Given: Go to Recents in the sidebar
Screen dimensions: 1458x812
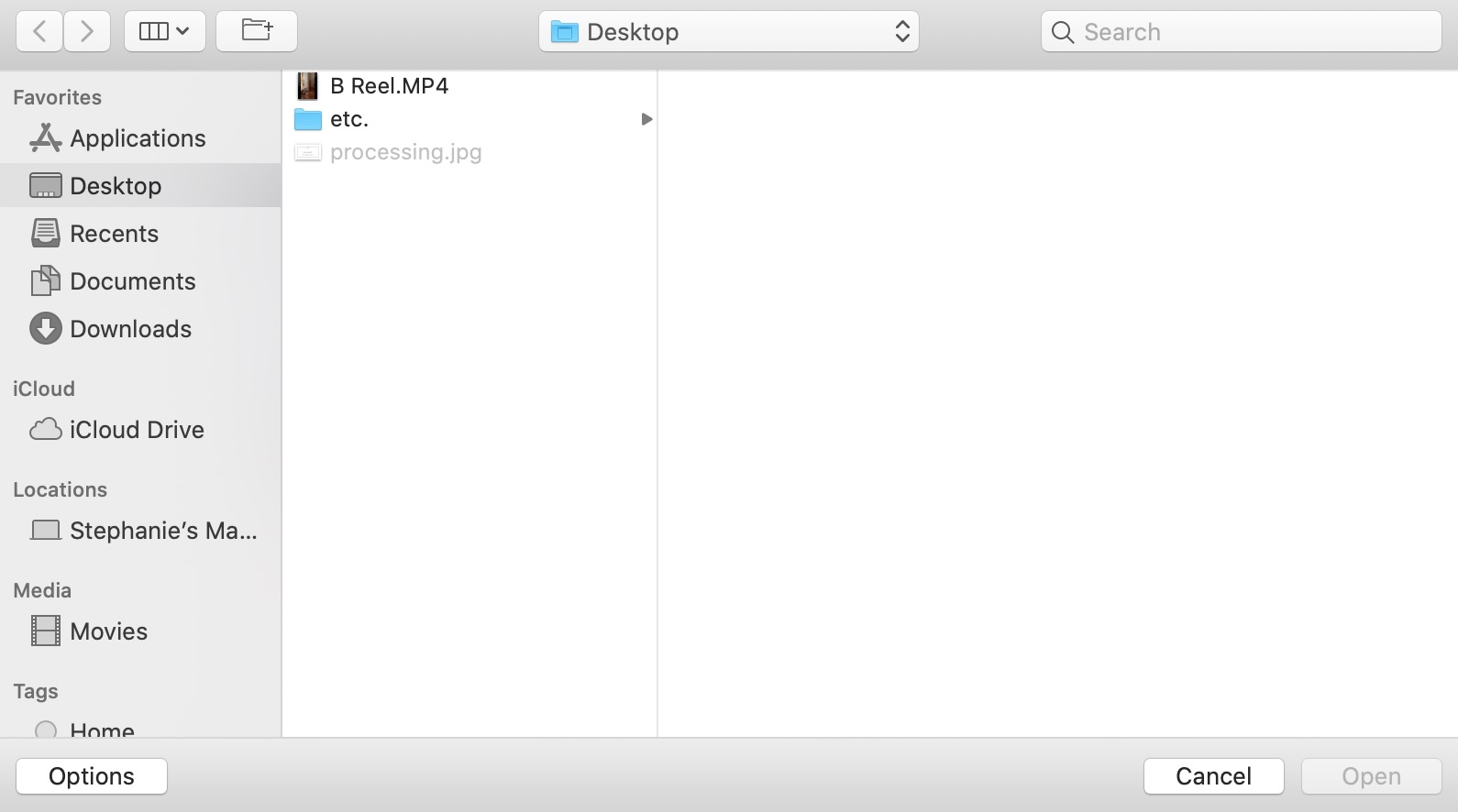Looking at the screenshot, I should (114, 234).
